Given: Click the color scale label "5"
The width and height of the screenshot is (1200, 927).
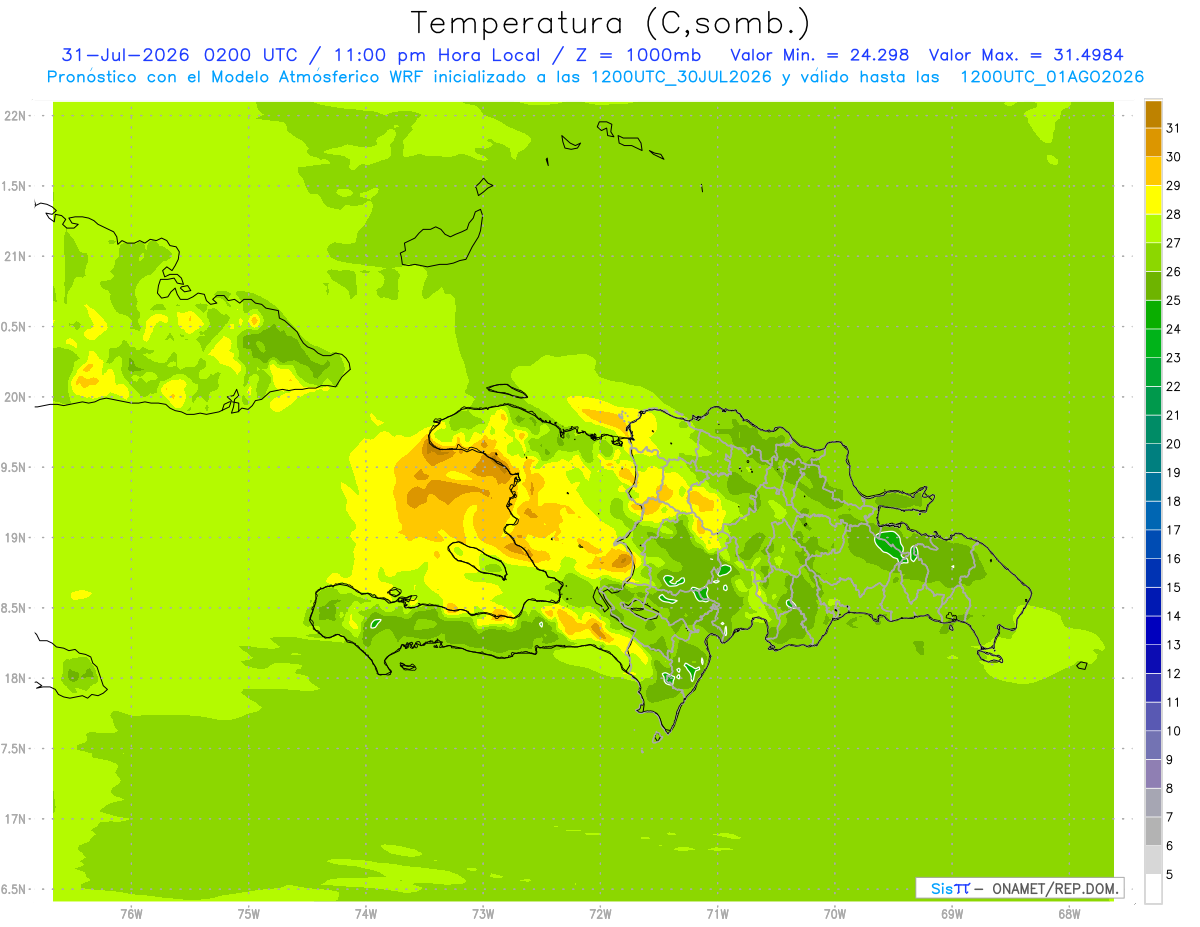Looking at the screenshot, I should point(1170,875).
